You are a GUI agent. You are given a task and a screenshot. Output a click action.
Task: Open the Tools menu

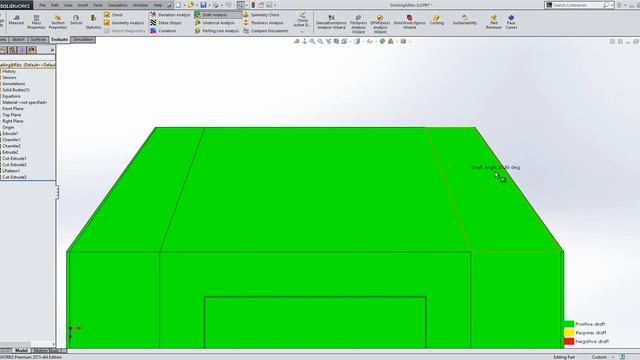[98, 5]
